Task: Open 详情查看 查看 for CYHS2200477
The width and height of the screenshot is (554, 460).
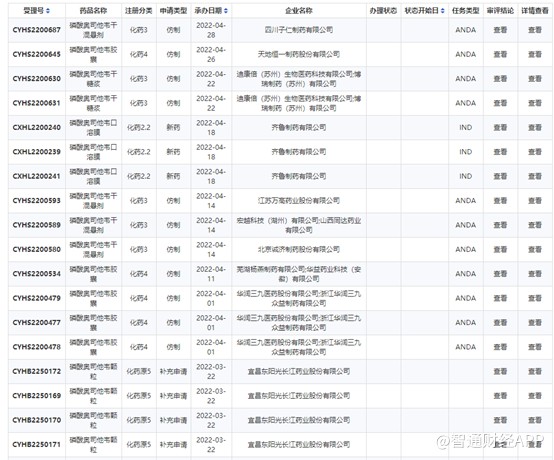Action: pos(535,323)
